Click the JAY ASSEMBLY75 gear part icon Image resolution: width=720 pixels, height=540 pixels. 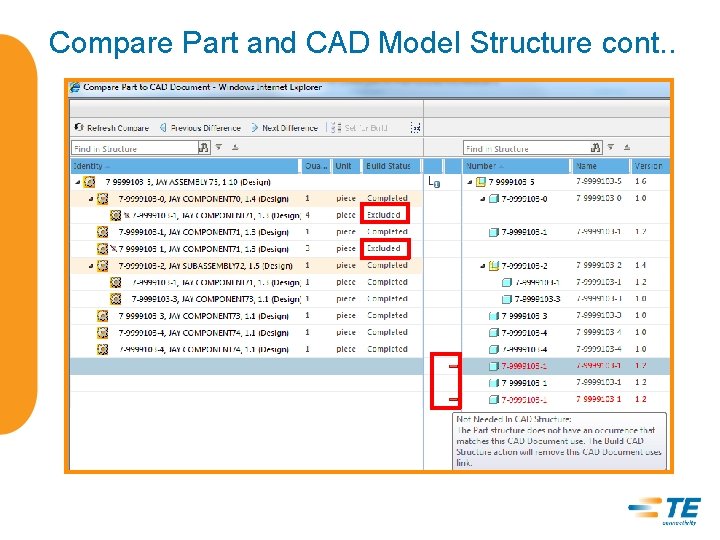(89, 182)
